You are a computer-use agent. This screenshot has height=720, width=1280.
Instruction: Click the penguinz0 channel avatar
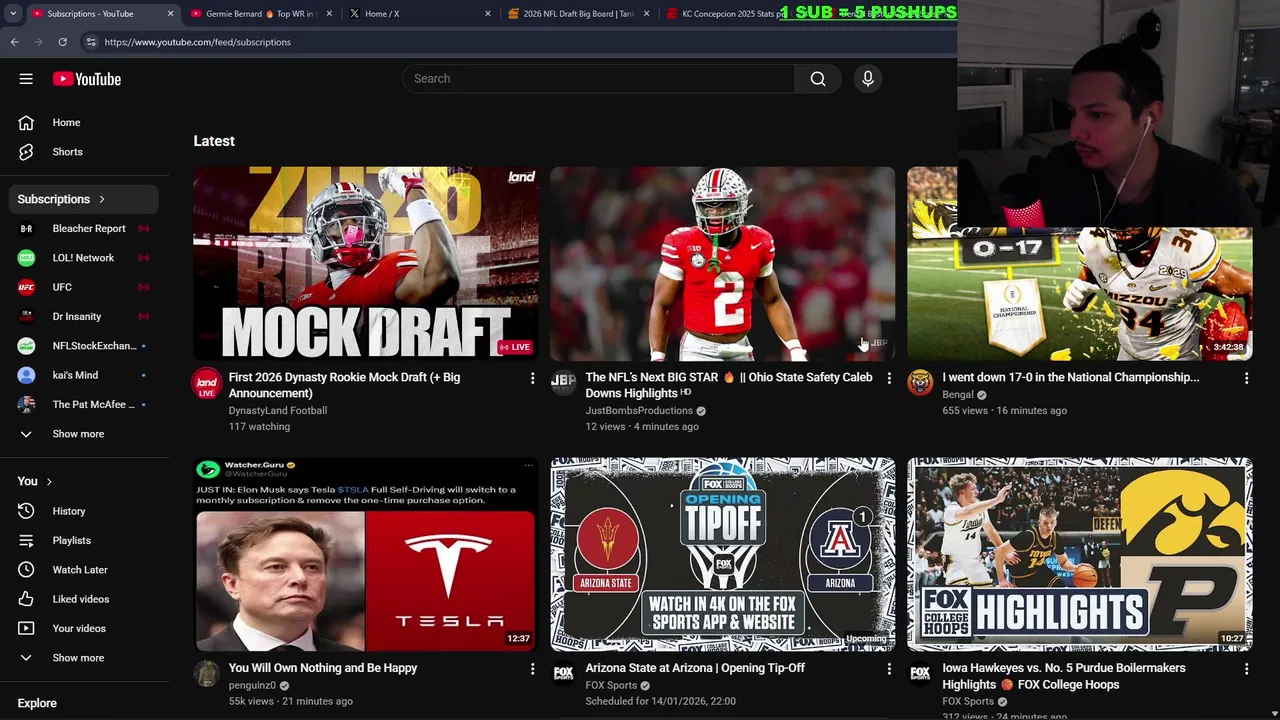point(207,673)
